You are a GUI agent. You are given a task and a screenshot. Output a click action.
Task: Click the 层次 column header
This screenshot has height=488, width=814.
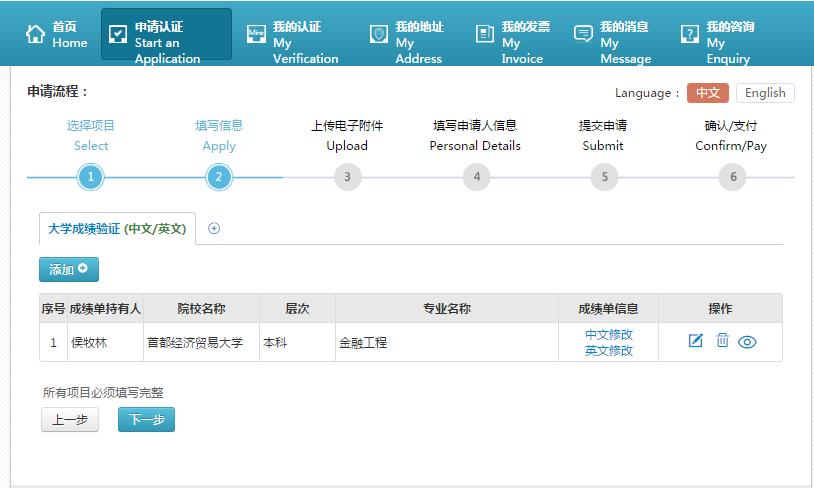pos(297,308)
